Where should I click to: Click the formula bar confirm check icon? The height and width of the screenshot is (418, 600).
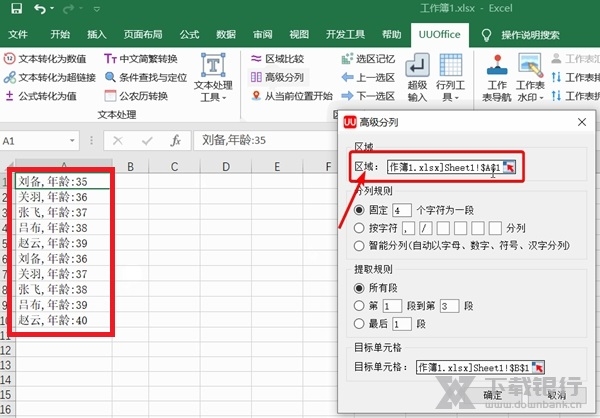pyautogui.click(x=147, y=141)
